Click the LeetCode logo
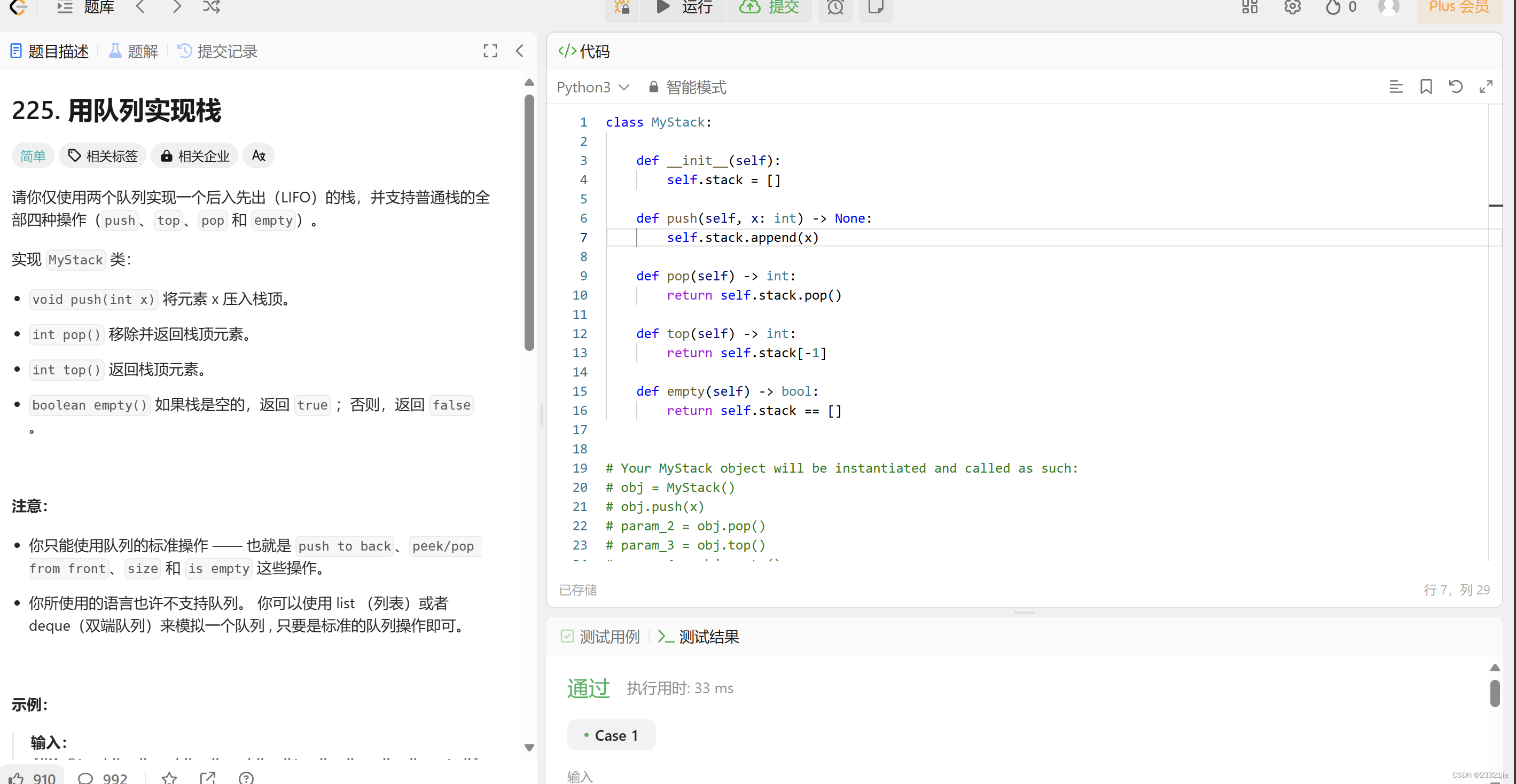This screenshot has height=784, width=1516. tap(19, 7)
